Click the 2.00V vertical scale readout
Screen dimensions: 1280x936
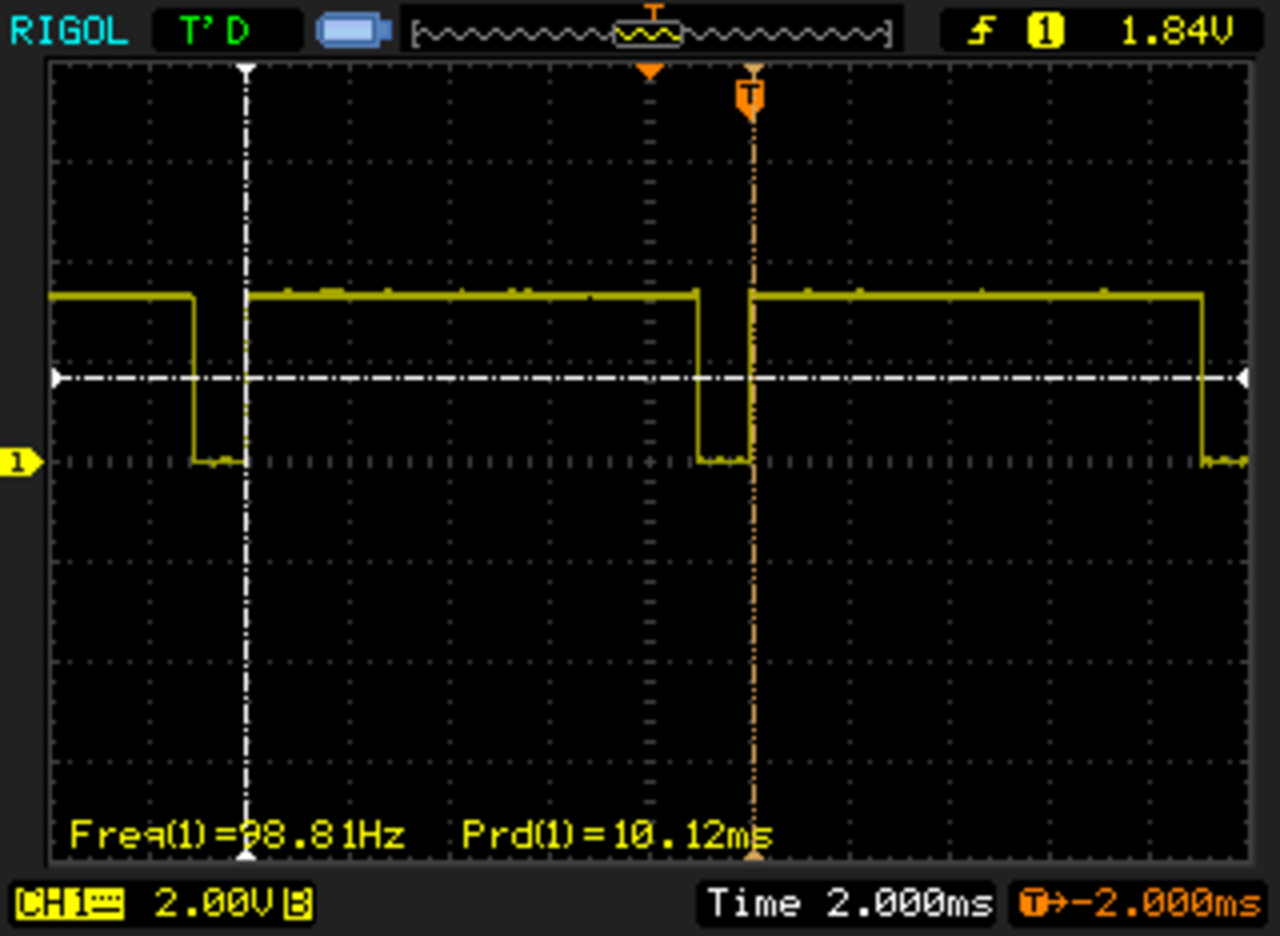click(x=214, y=904)
